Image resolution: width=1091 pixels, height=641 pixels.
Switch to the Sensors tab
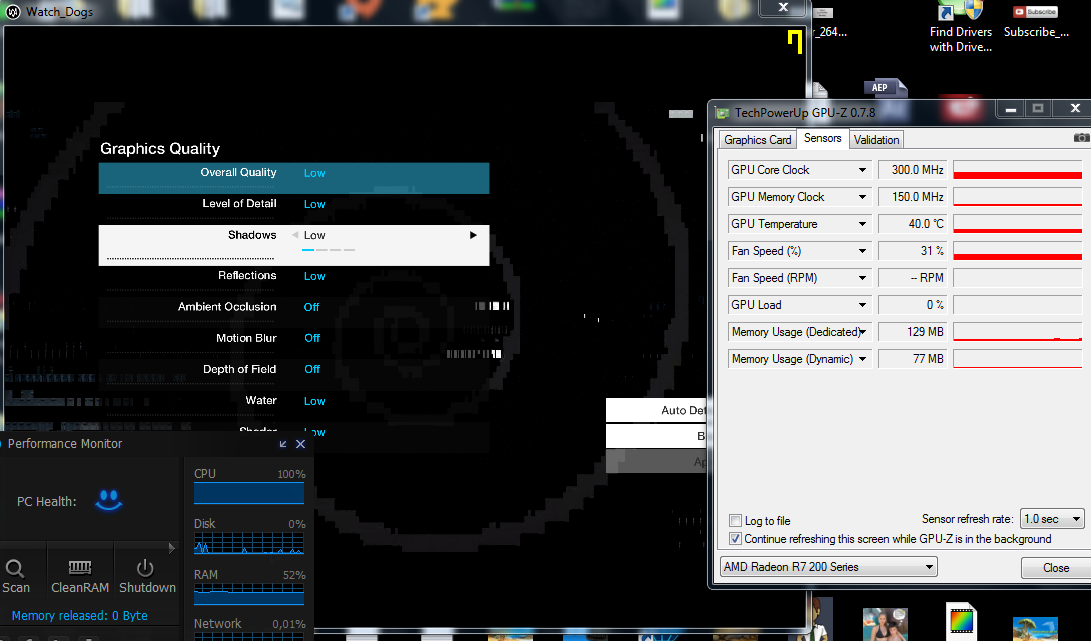pyautogui.click(x=822, y=138)
